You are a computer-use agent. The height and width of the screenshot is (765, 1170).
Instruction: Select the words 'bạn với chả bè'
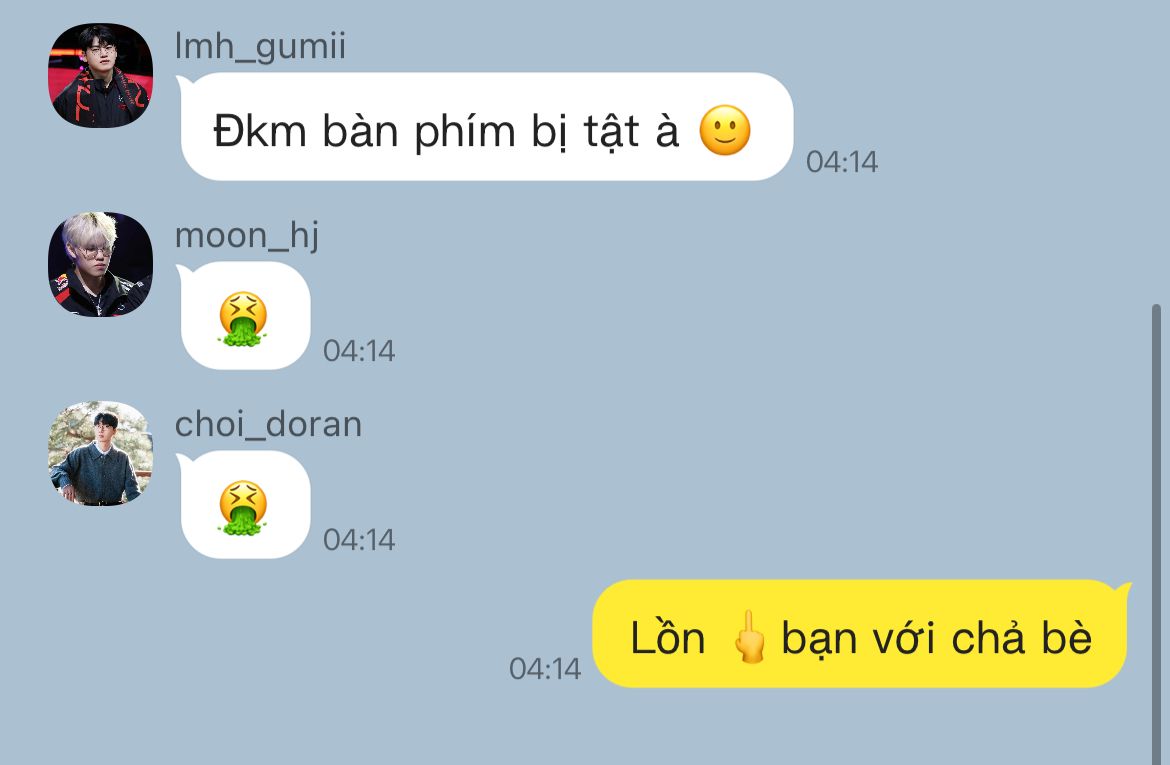pos(936,638)
